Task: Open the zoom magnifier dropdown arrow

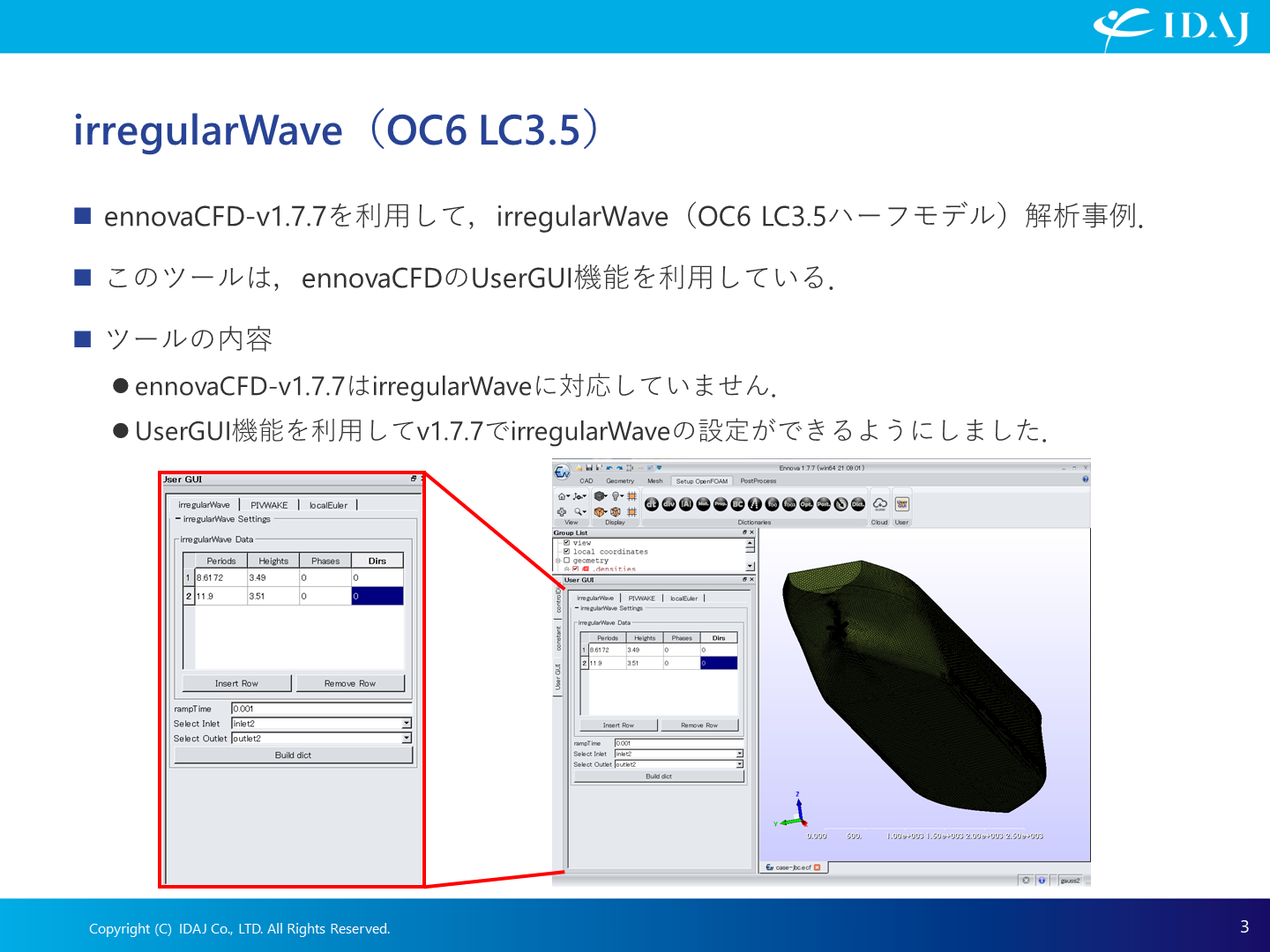Action: (x=585, y=511)
